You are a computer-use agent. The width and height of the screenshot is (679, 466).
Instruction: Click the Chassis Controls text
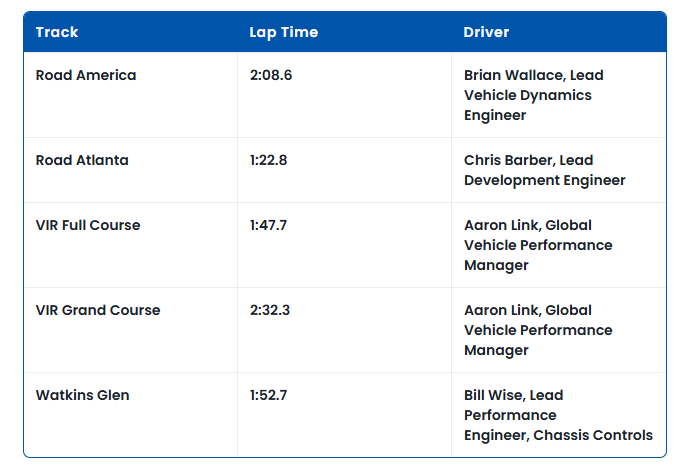click(593, 435)
